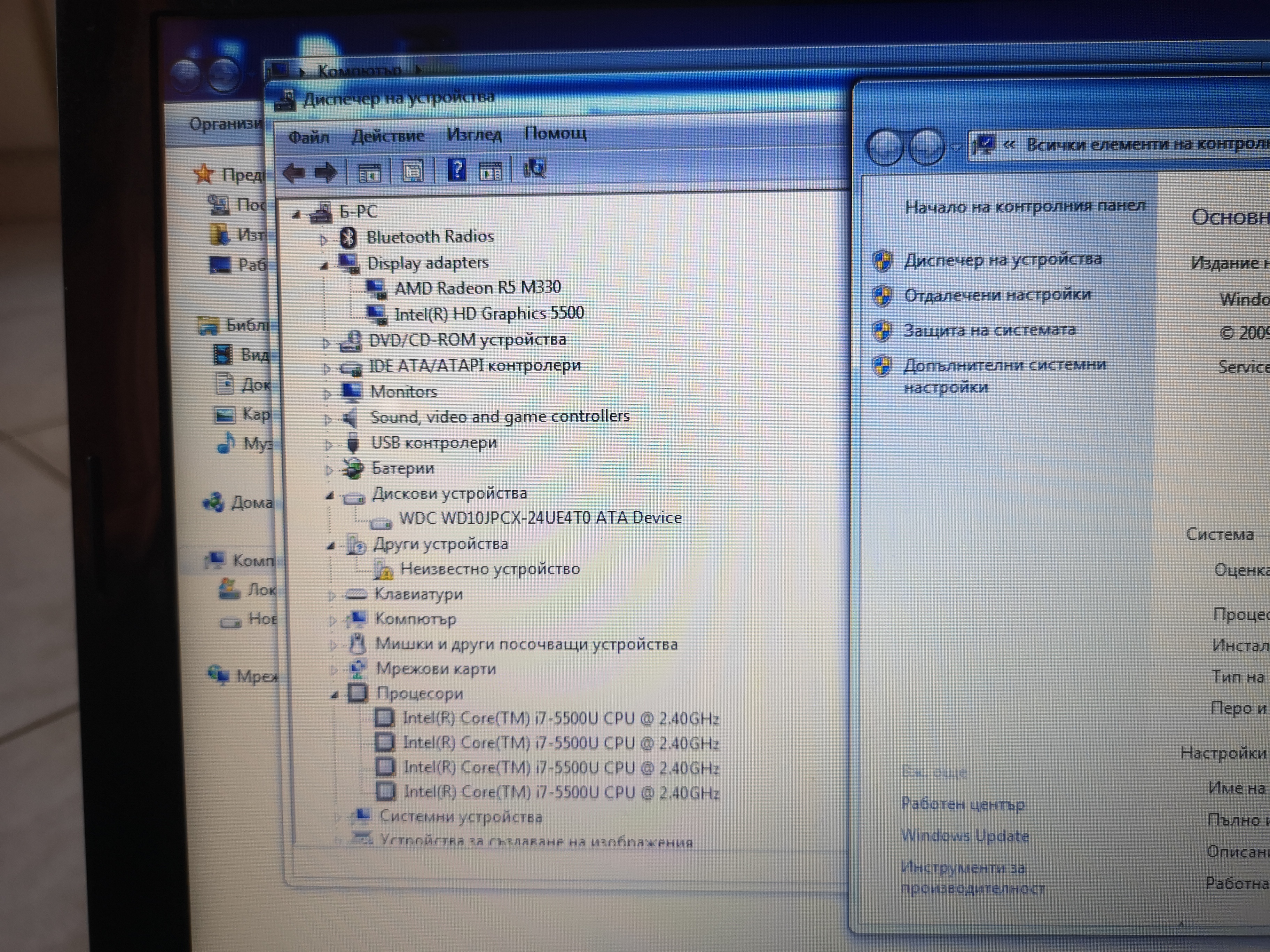Open Работен център link

pyautogui.click(x=963, y=804)
